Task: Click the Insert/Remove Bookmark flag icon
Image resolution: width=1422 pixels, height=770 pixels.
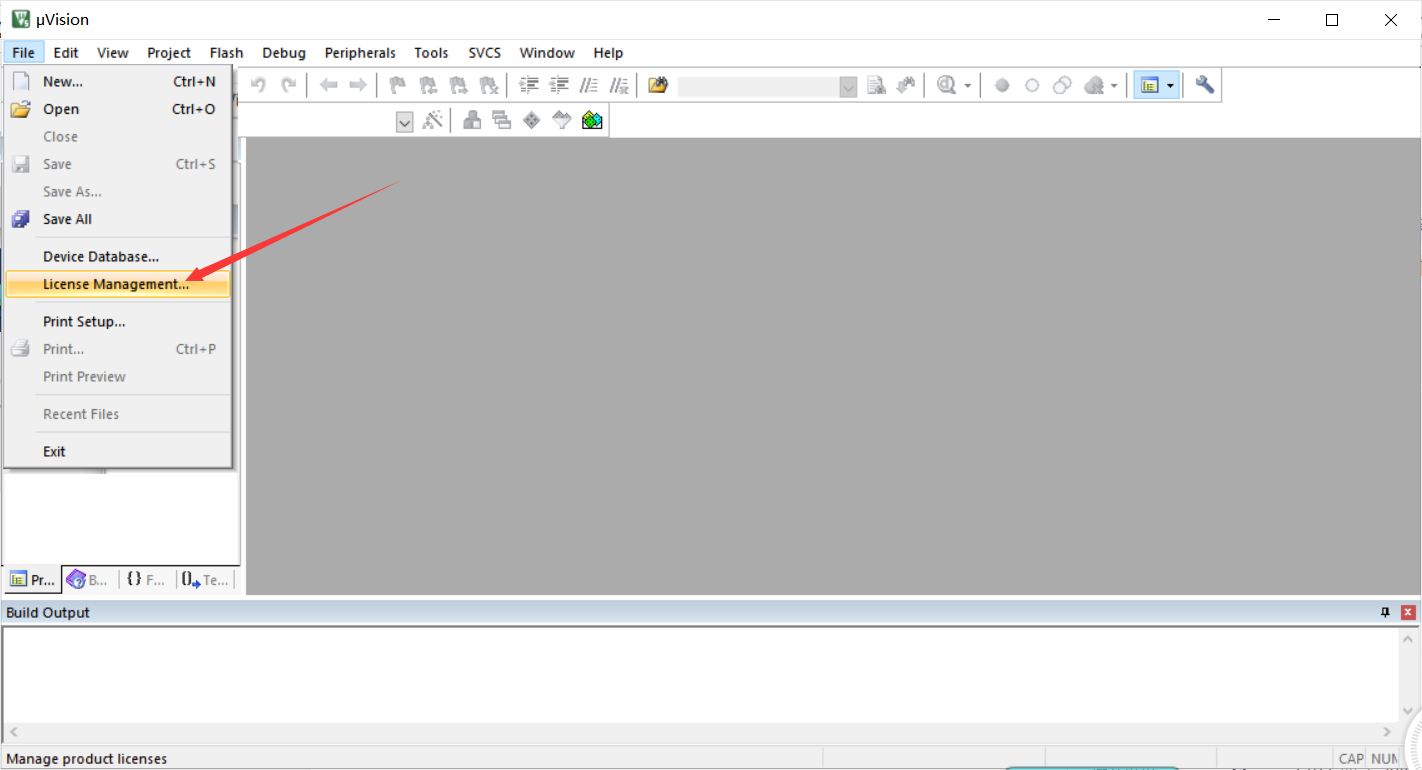Action: click(397, 85)
